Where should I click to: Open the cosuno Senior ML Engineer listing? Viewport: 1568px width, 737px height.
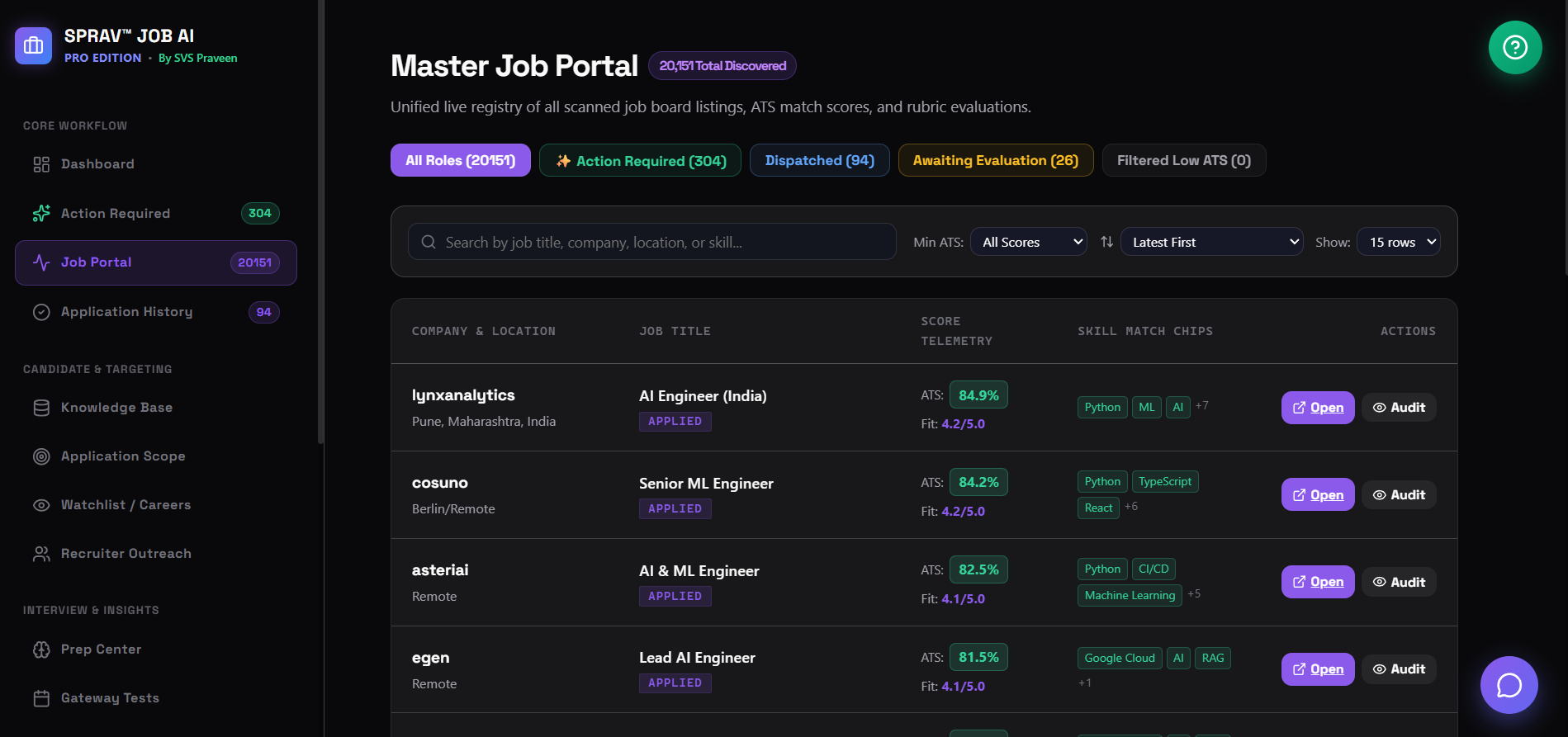tap(1318, 495)
